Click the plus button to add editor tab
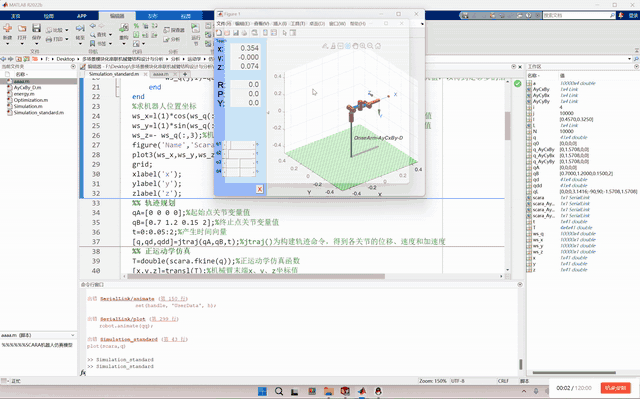 [185, 74]
